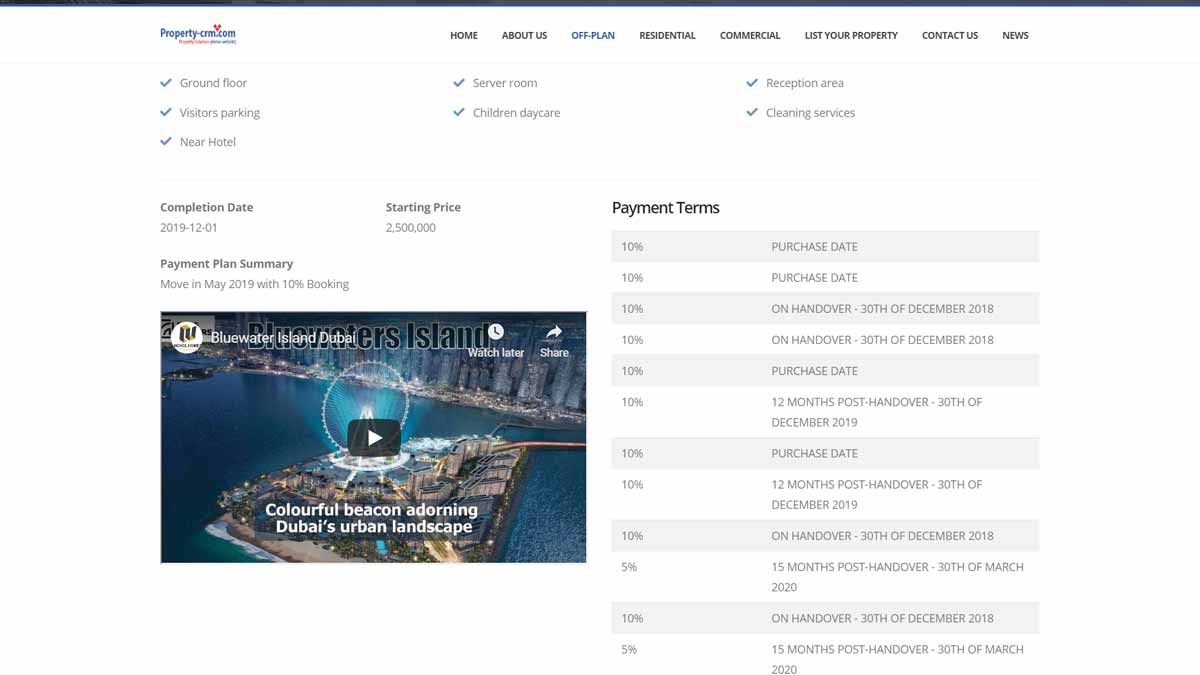
Task: Click the 'Cleaning services' amenity text
Action: click(x=810, y=113)
